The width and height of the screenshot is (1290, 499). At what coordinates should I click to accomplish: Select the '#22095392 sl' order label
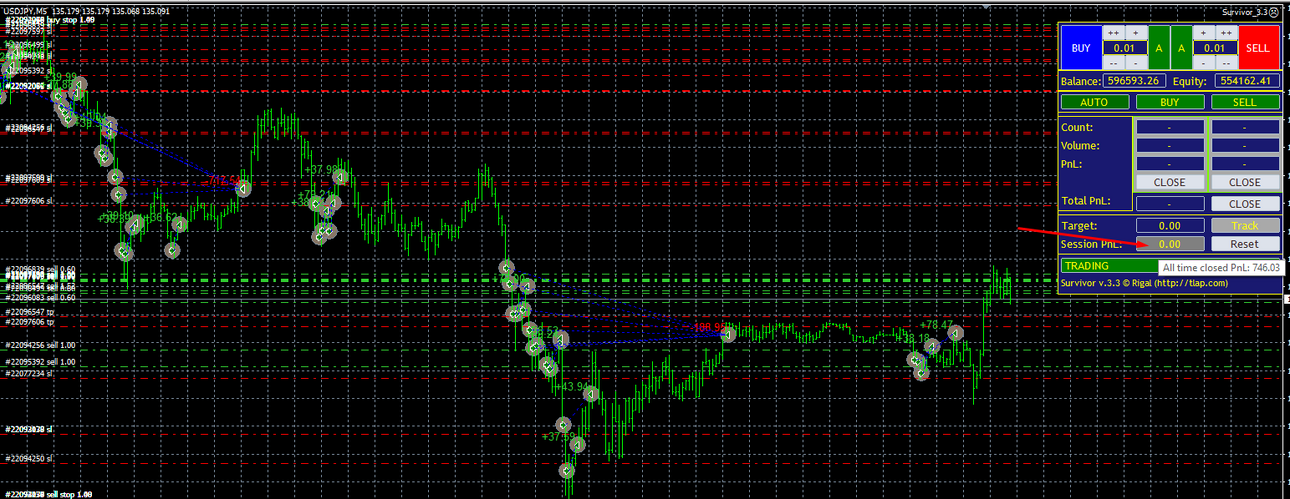point(29,71)
